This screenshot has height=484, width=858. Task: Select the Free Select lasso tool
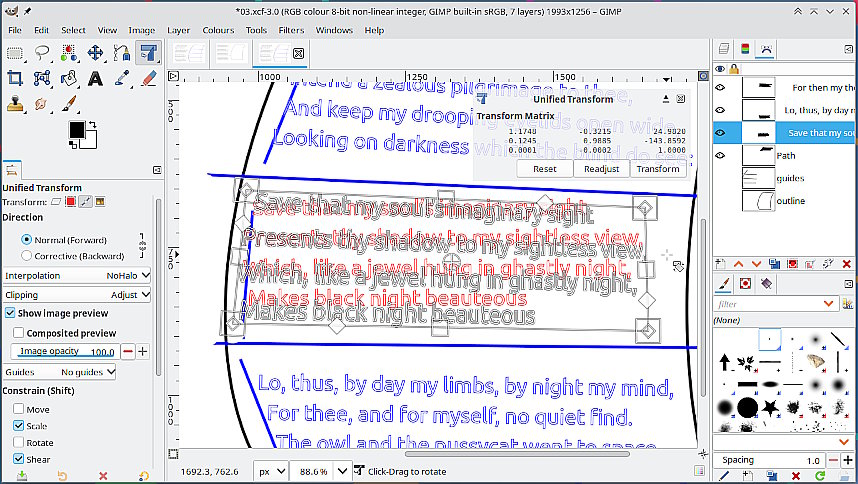point(42,53)
